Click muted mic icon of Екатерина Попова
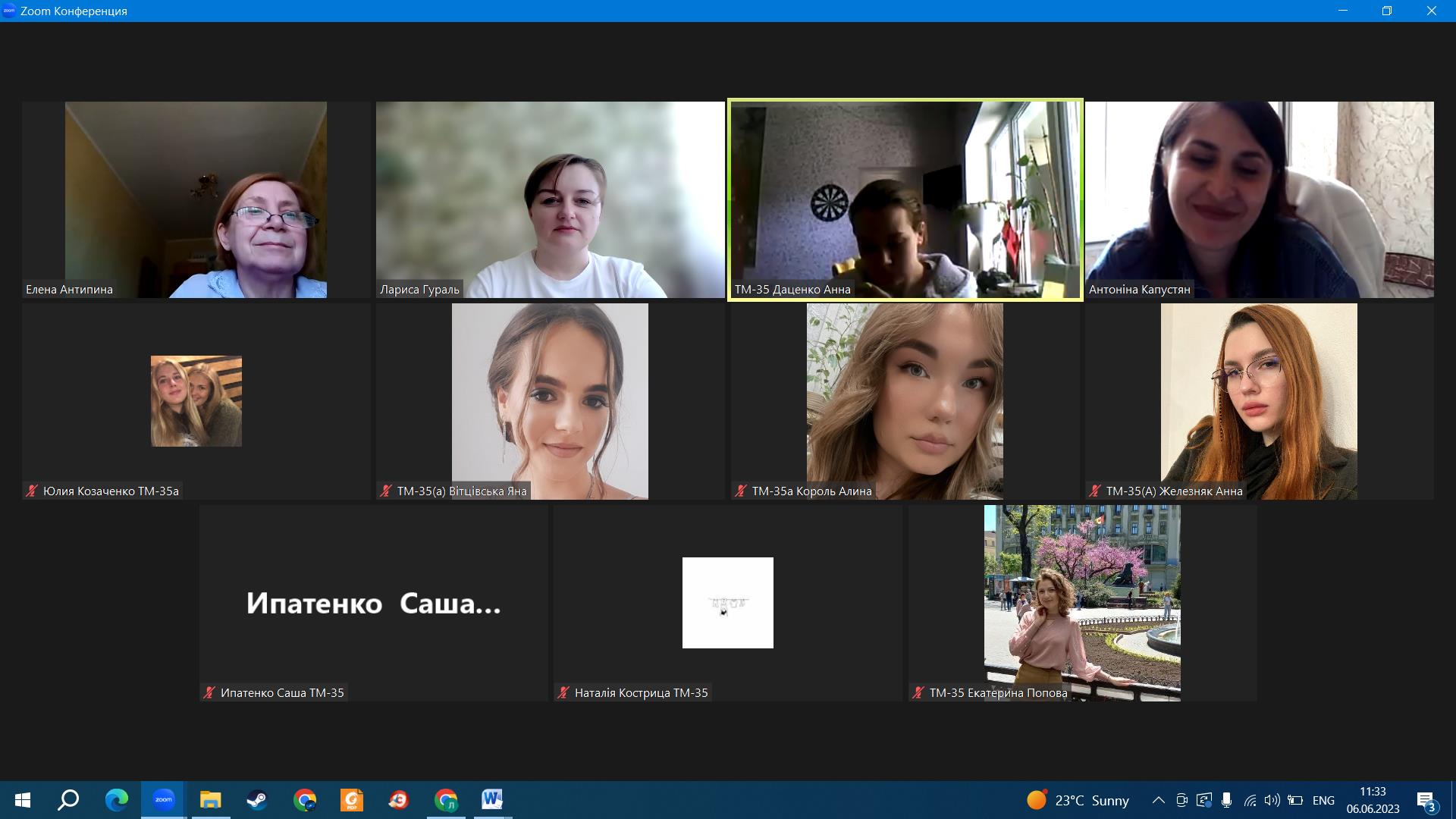Viewport: 1456px width, 819px height. [918, 692]
